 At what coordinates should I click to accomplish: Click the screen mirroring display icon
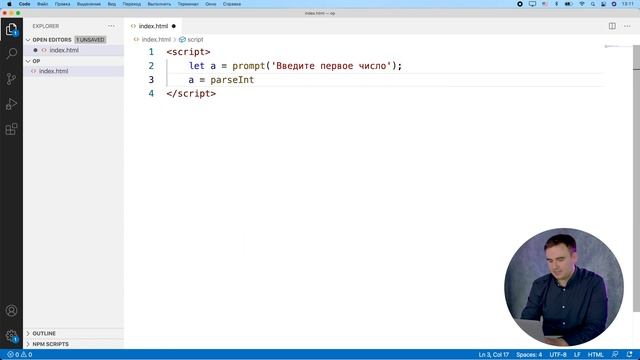532,4
